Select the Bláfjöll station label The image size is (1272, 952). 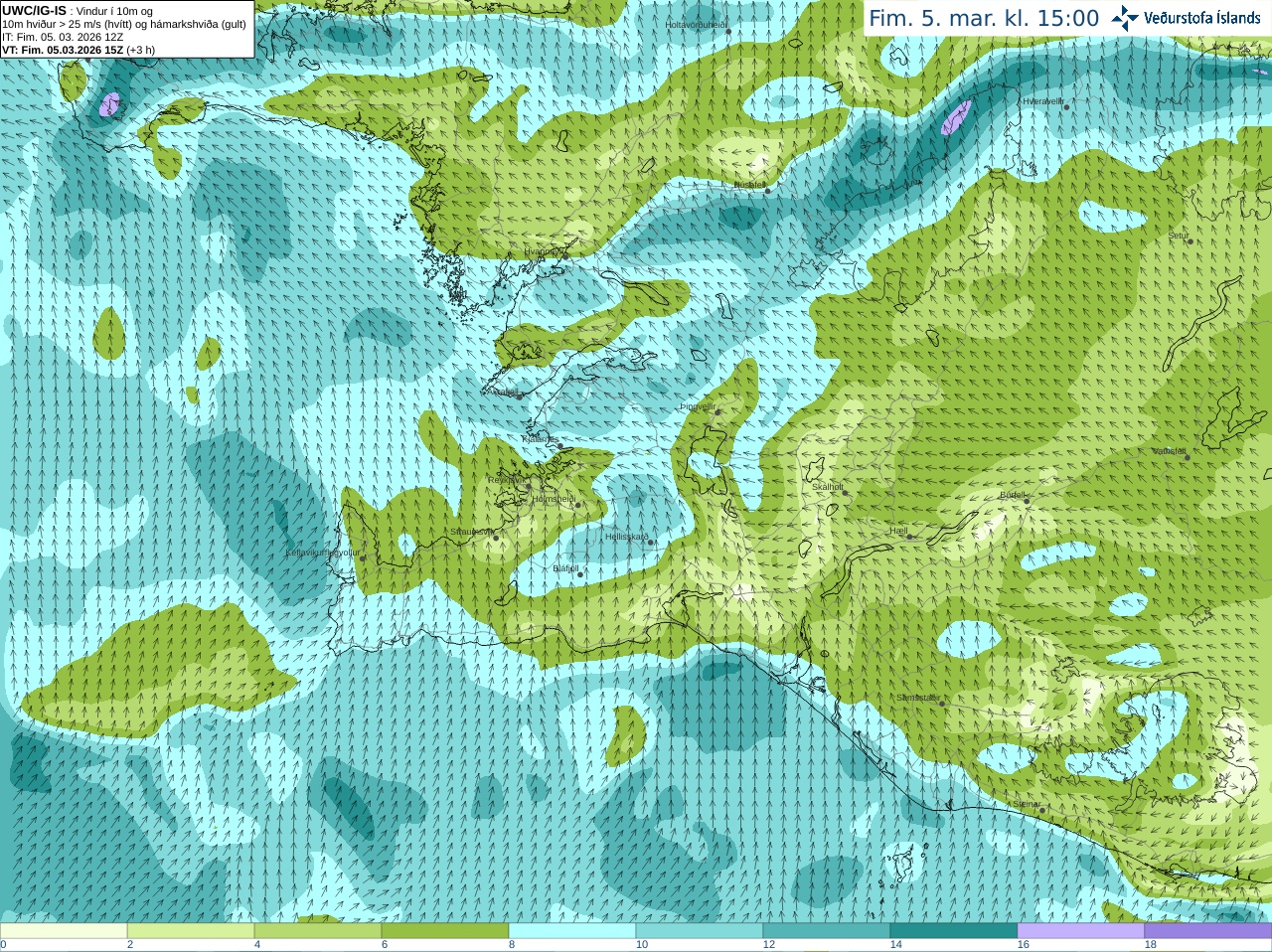pos(564,569)
